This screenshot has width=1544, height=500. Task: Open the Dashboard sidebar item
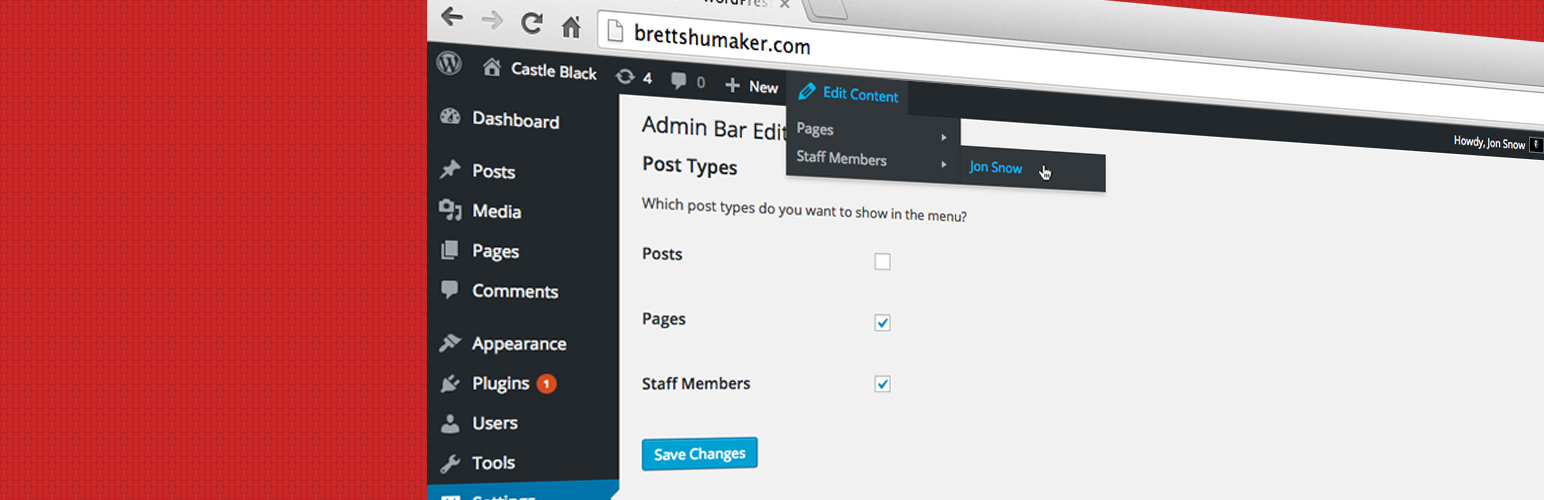click(x=499, y=120)
